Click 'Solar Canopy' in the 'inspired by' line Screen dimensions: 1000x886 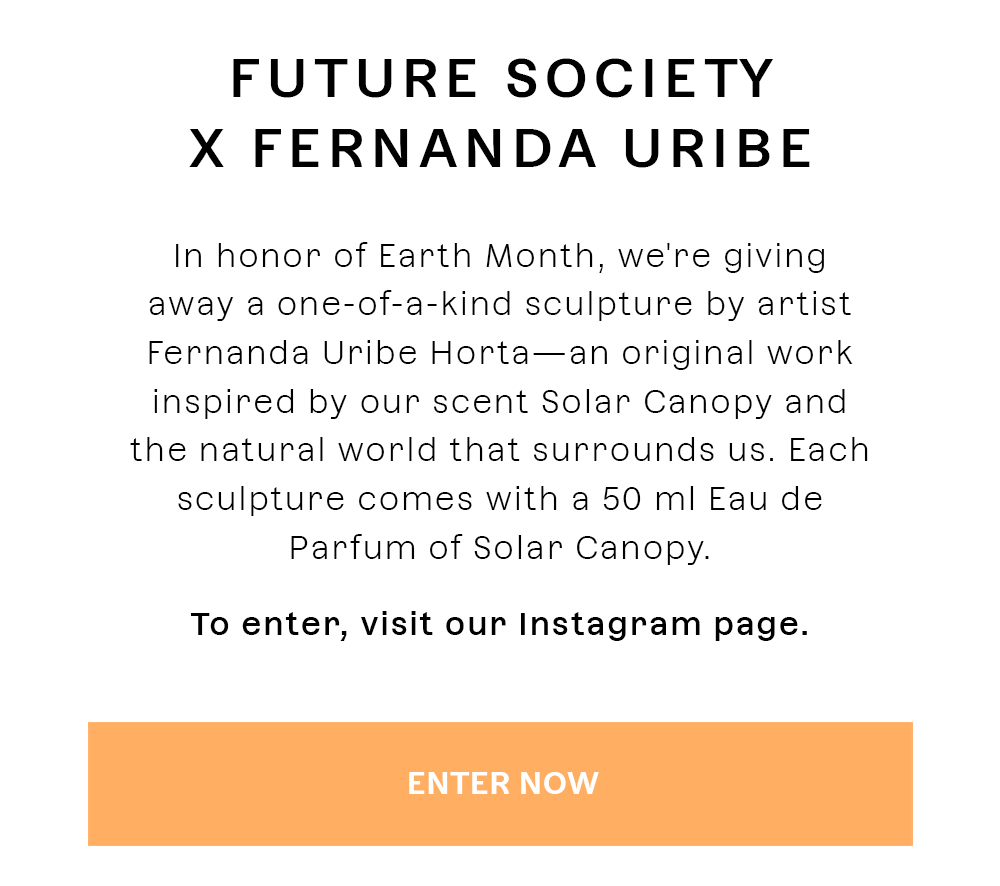pos(657,403)
